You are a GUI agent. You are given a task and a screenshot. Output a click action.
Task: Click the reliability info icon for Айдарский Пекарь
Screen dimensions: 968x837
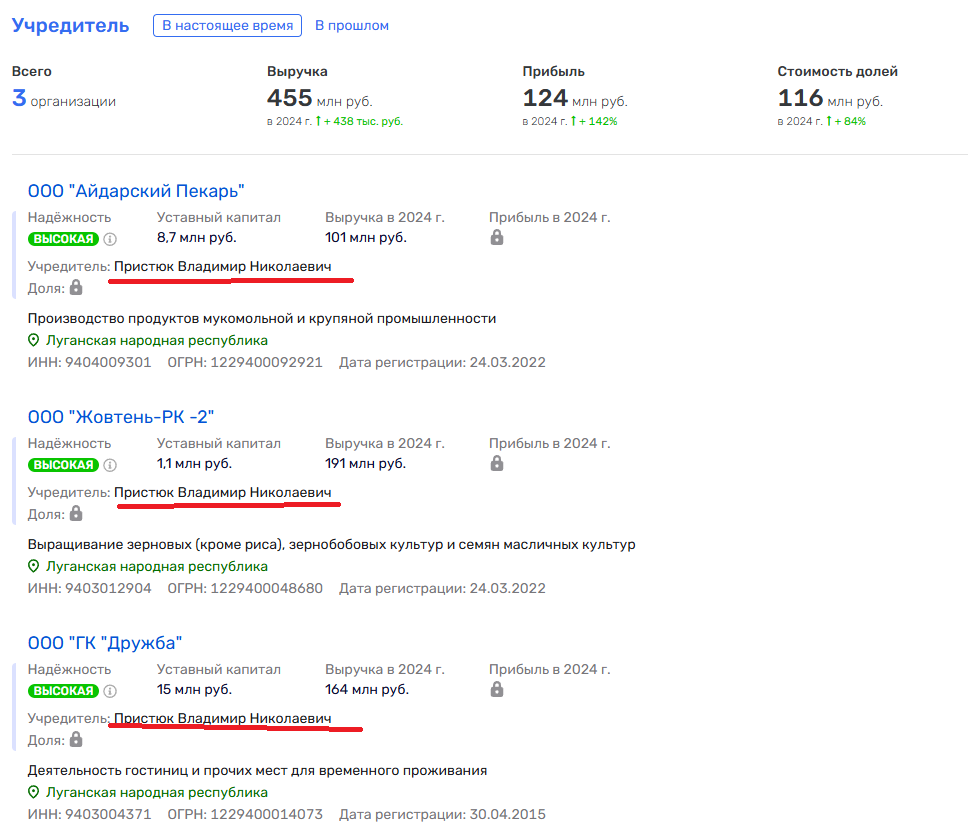click(x=110, y=239)
